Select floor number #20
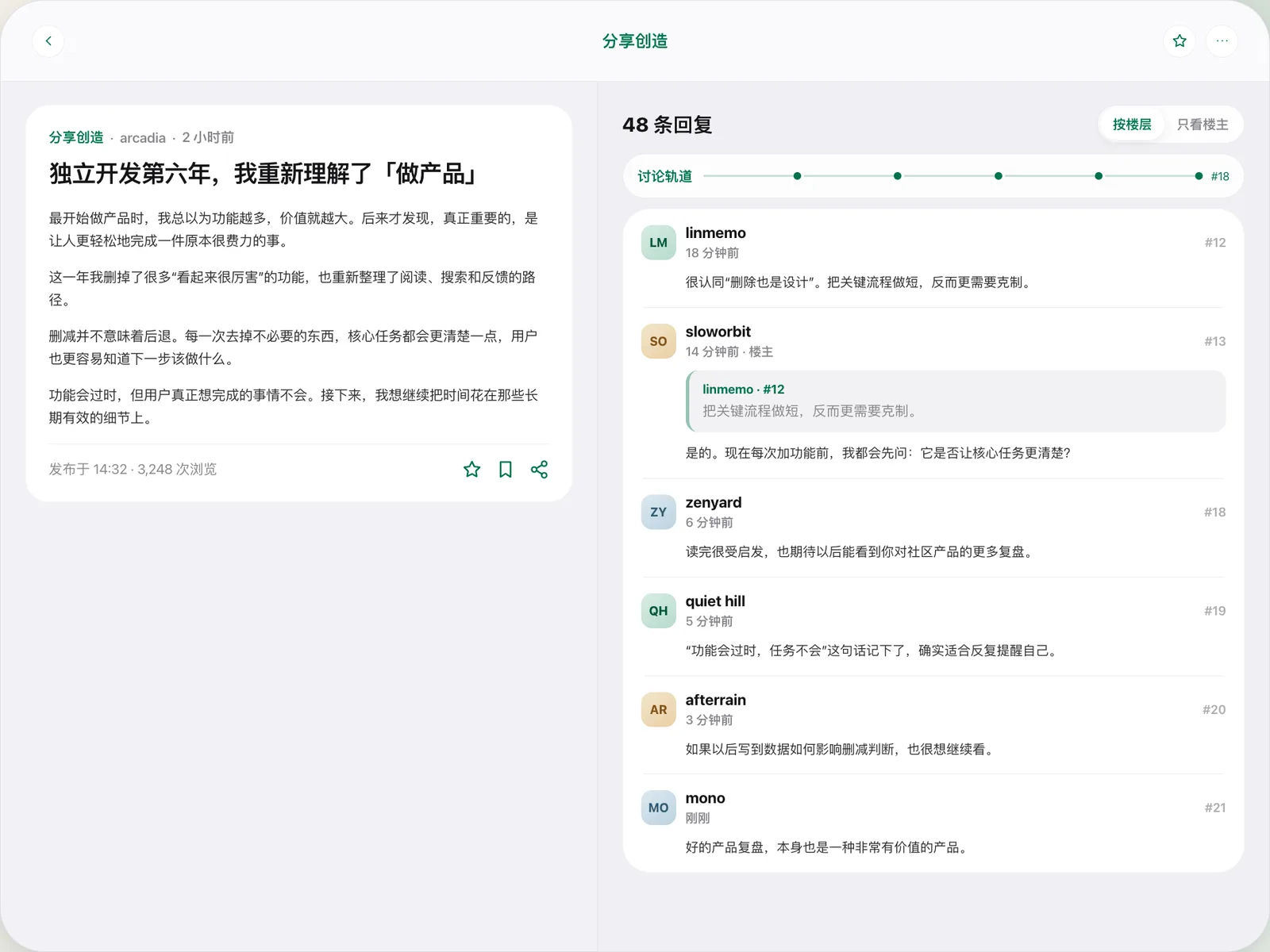 click(1214, 709)
